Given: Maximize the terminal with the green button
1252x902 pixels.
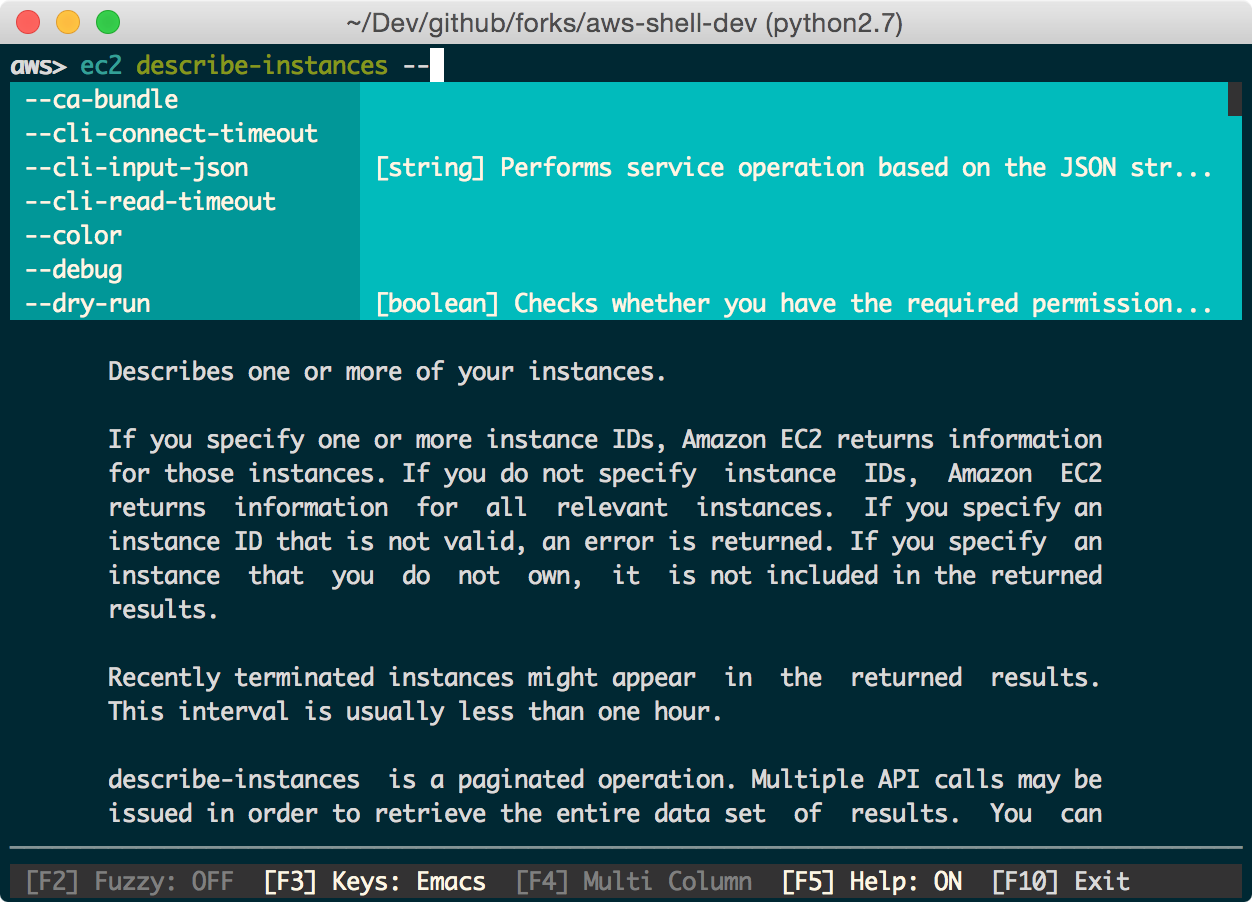Looking at the screenshot, I should 107,21.
